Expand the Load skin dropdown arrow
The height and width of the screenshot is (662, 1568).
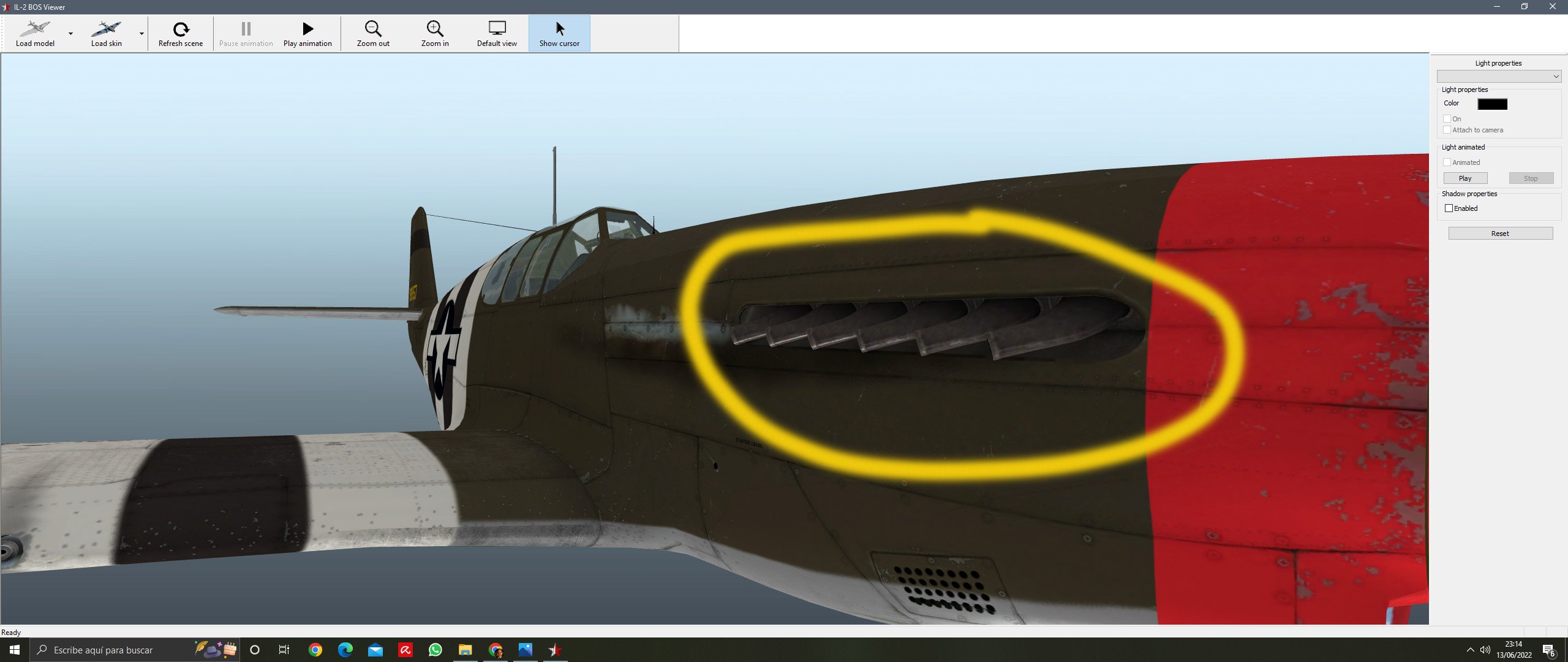click(x=141, y=34)
